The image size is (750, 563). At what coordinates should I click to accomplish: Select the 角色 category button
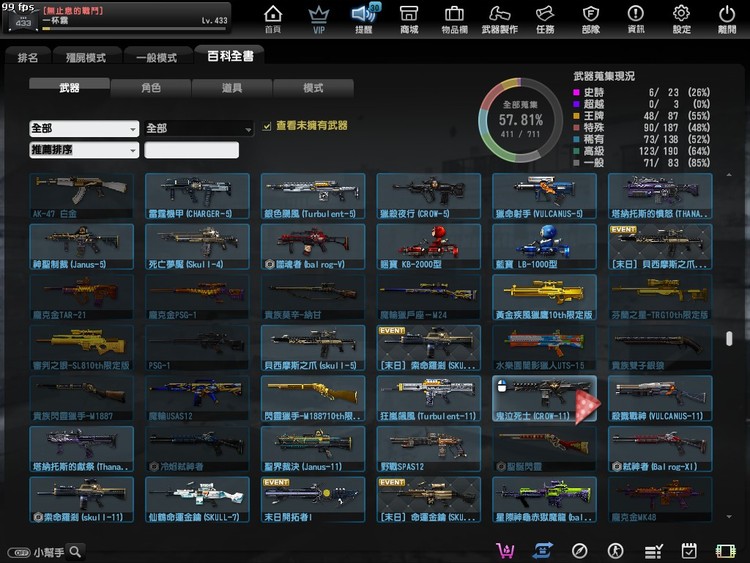tap(151, 88)
